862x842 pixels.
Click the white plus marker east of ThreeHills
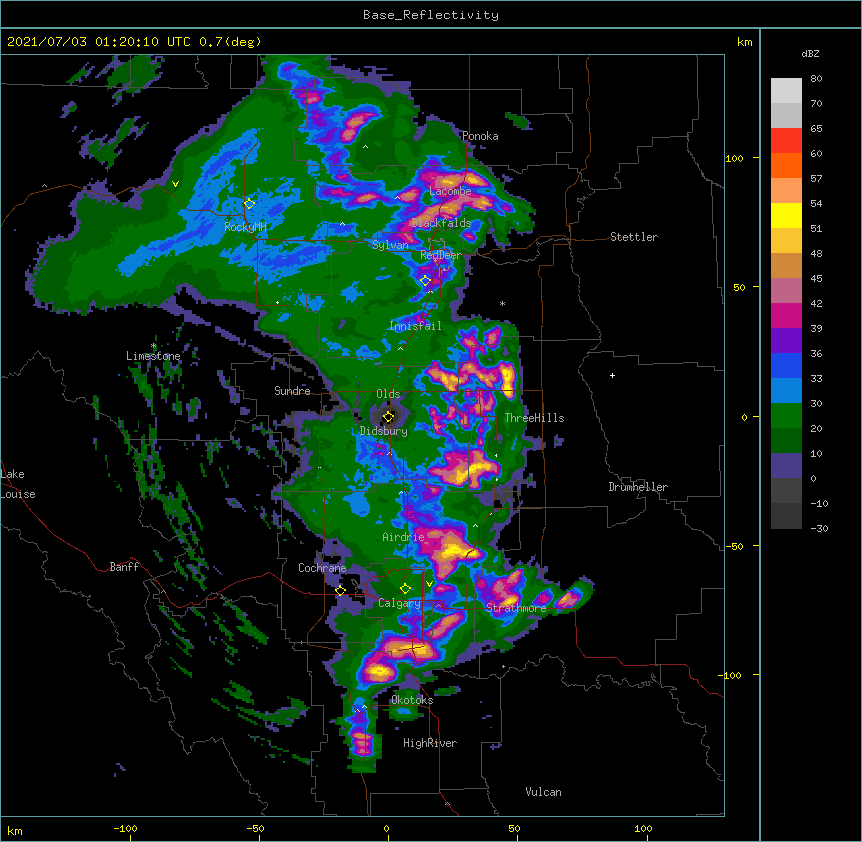(x=612, y=375)
